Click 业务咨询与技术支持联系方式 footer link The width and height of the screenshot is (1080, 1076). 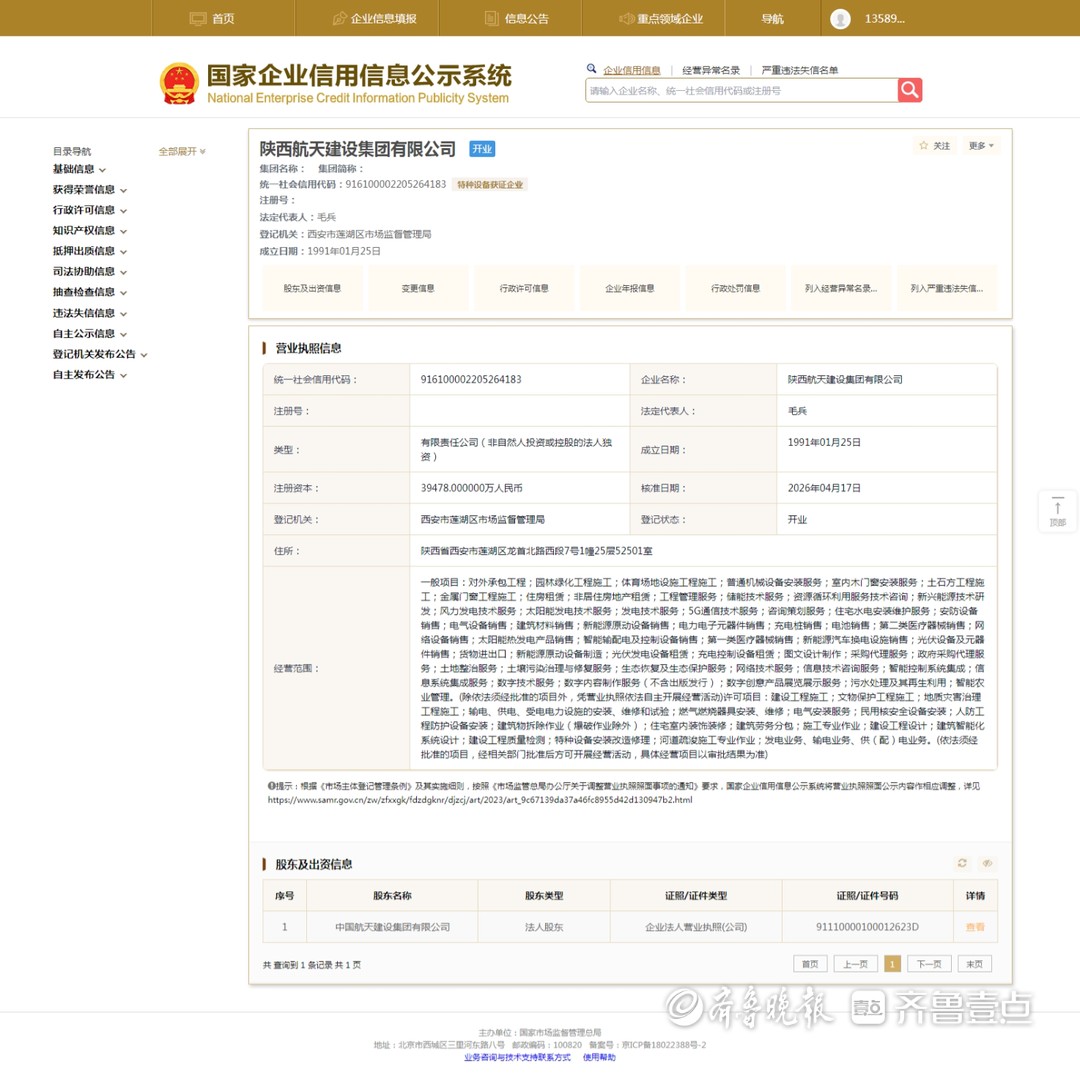517,1057
